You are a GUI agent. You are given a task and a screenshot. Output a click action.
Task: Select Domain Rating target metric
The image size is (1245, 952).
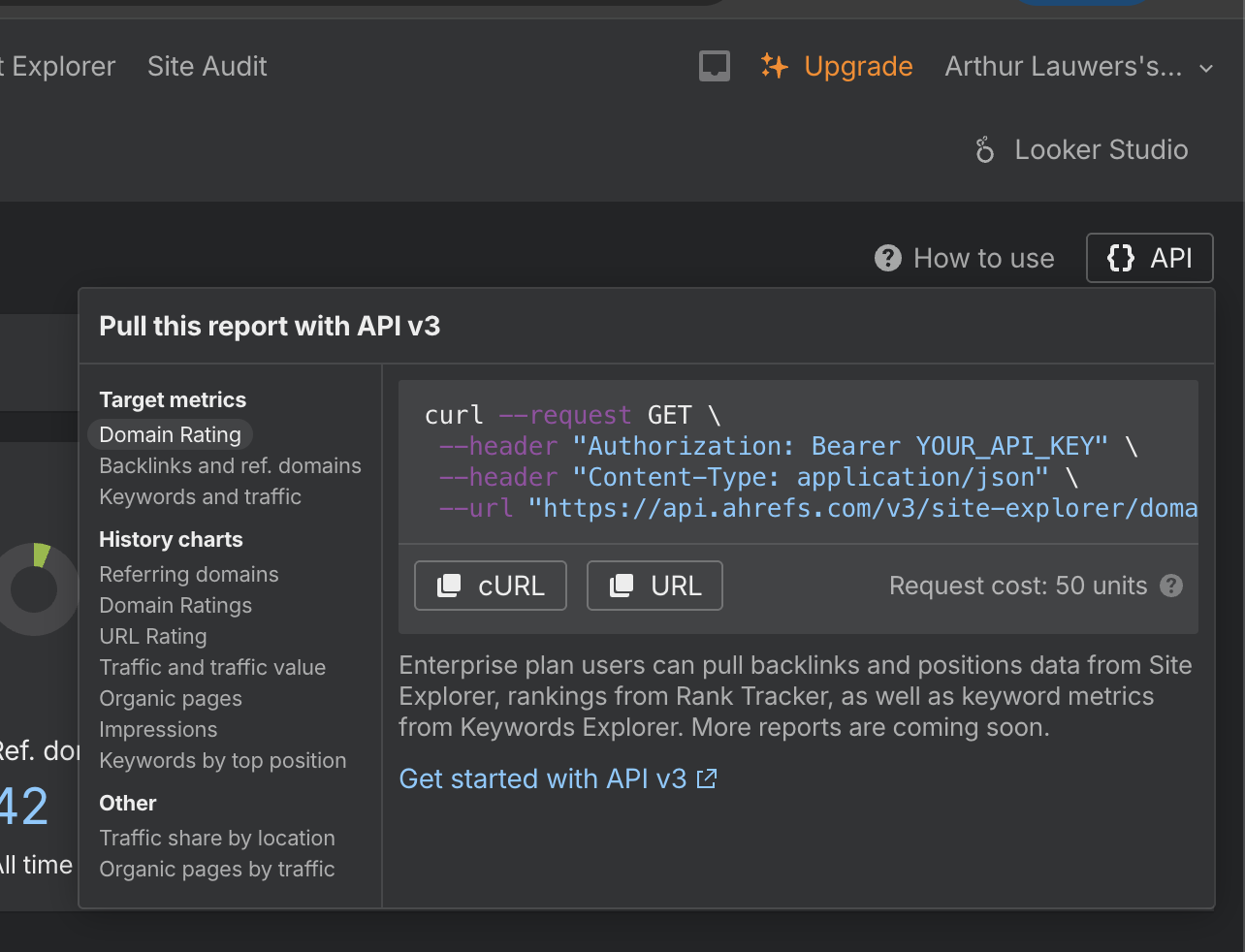point(170,434)
